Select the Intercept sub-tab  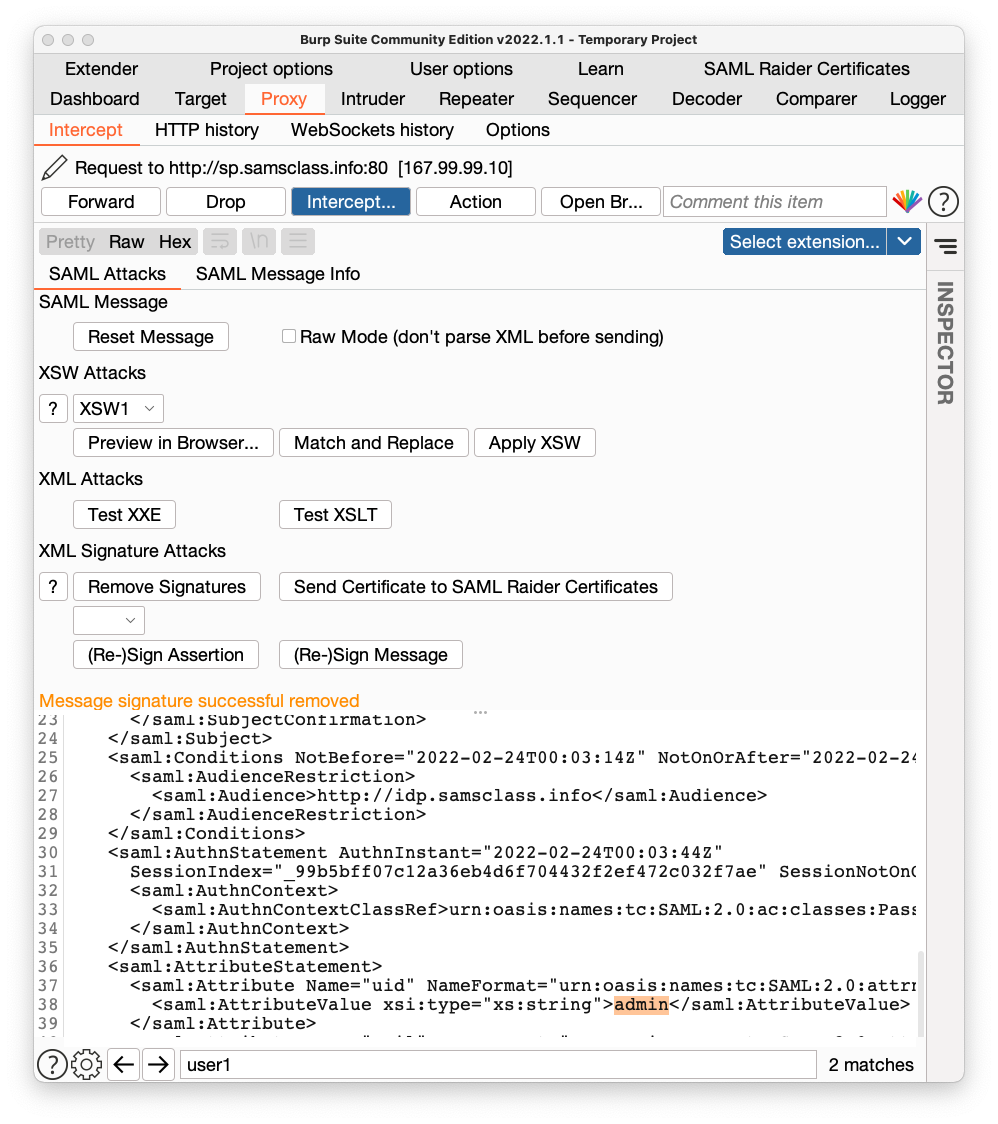[x=85, y=130]
